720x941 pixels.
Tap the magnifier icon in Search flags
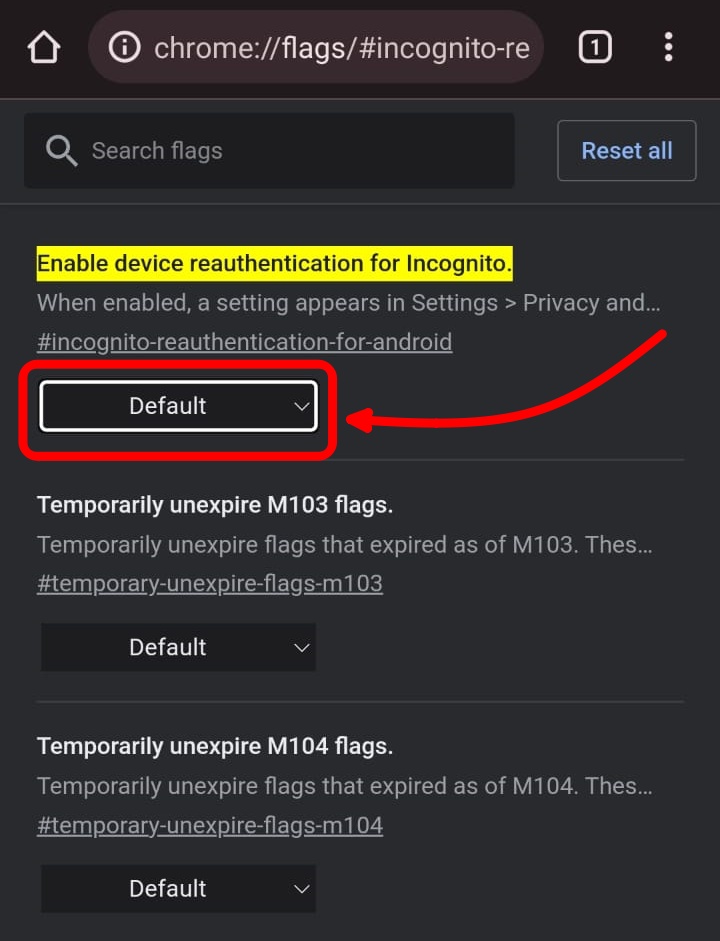coord(61,151)
